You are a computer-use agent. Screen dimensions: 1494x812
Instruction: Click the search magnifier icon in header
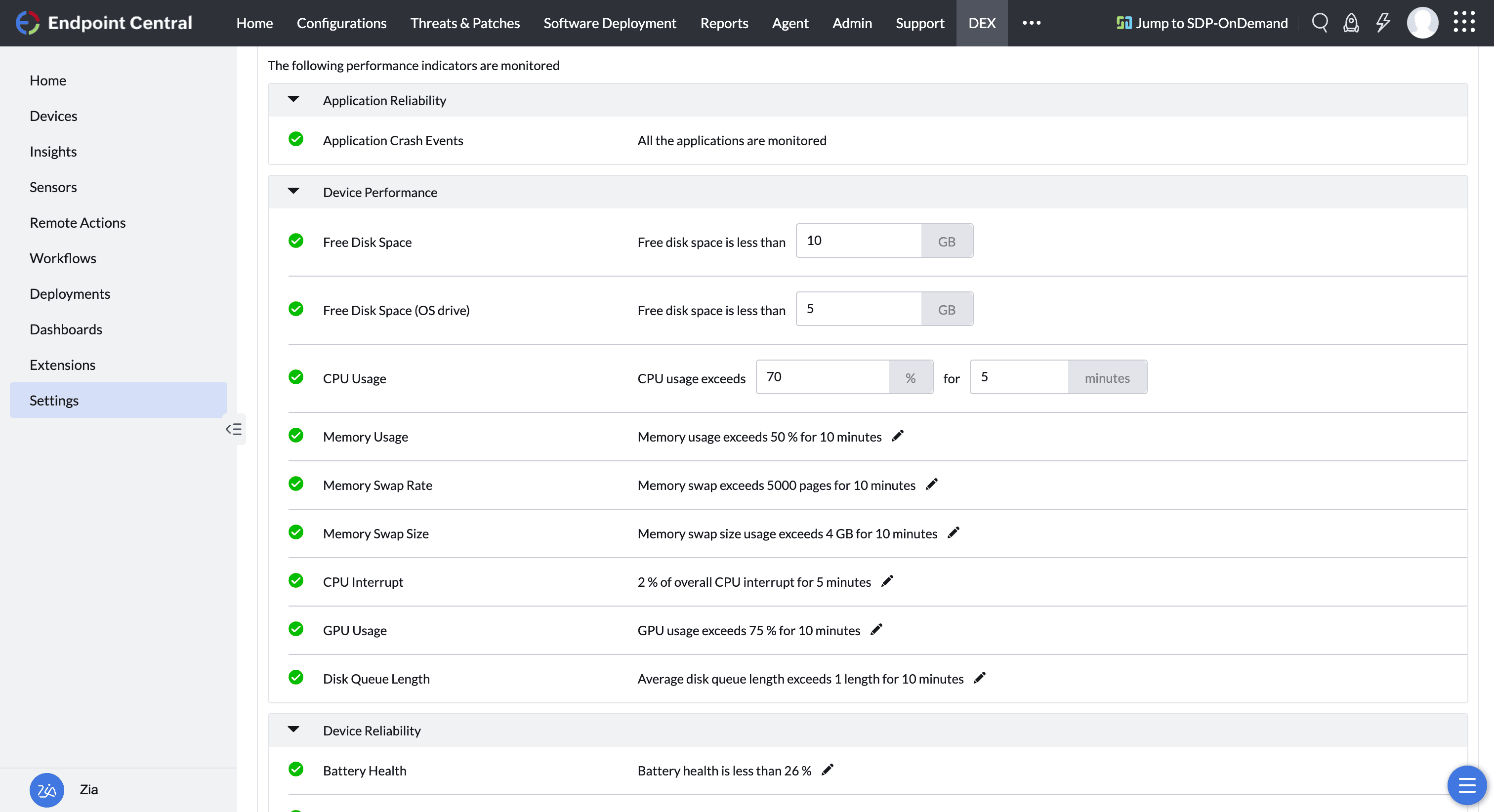tap(1320, 23)
